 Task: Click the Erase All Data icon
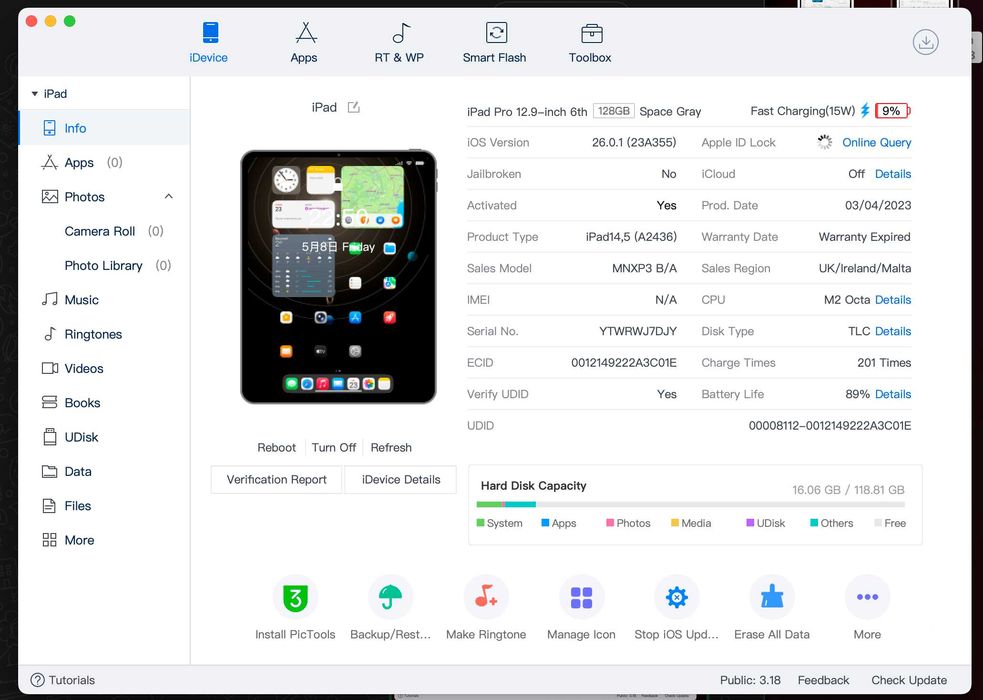coord(772,597)
